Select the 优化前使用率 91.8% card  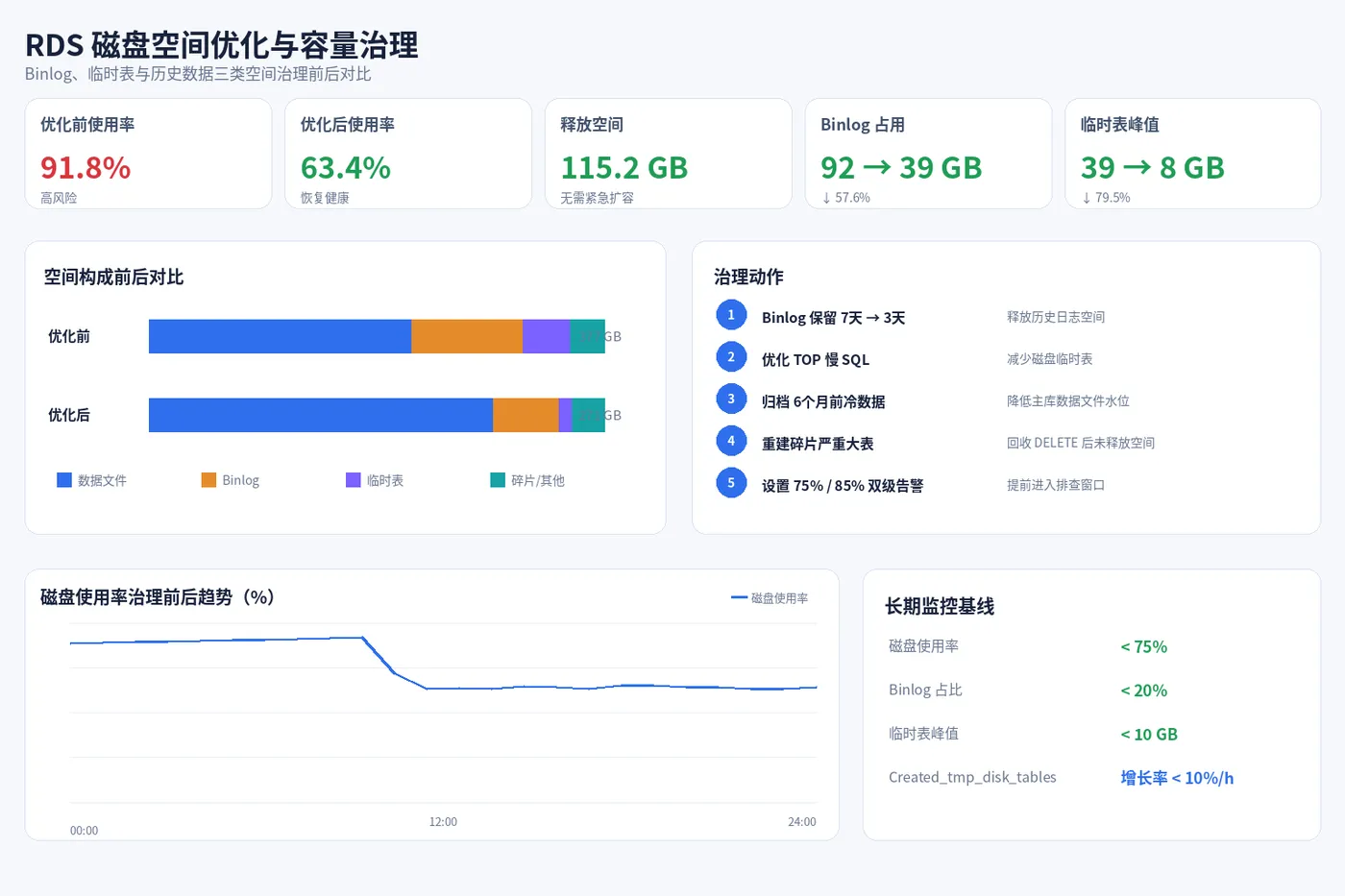tap(149, 154)
